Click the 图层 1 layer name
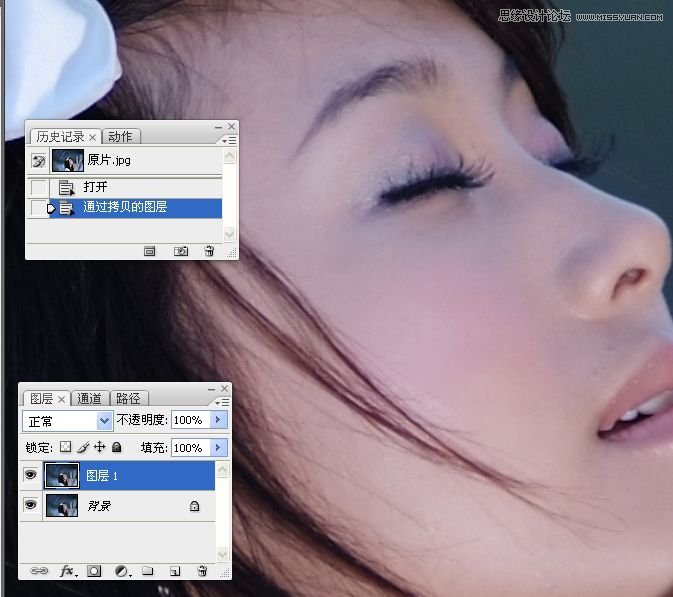 click(x=102, y=476)
